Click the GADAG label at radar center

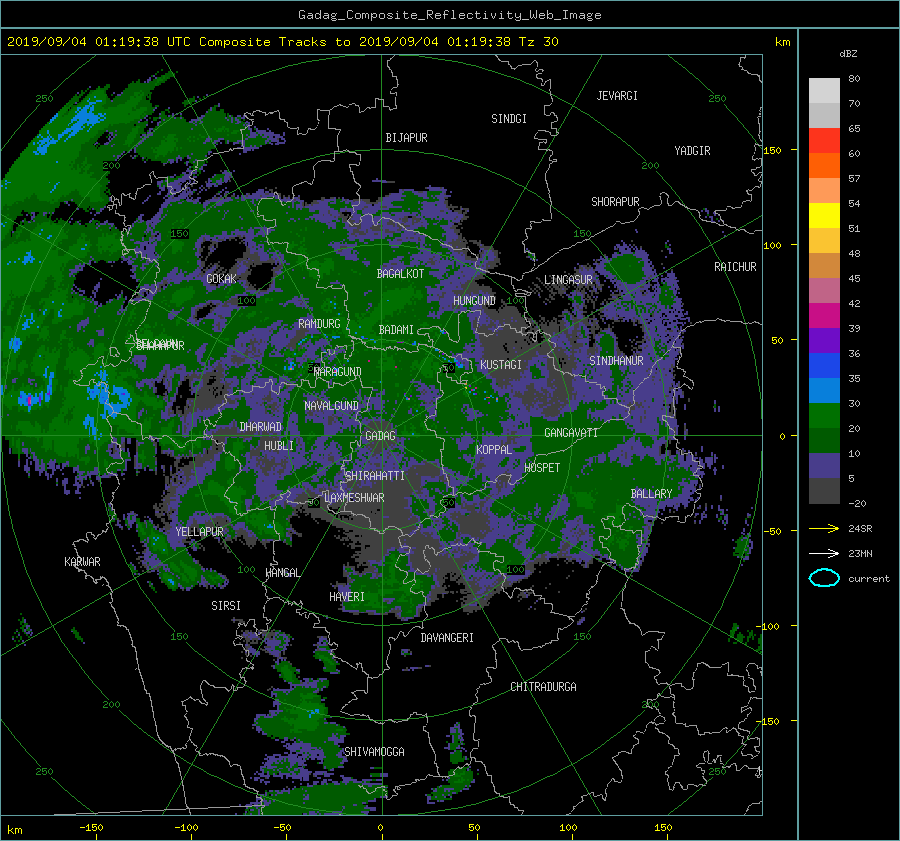coord(381,436)
